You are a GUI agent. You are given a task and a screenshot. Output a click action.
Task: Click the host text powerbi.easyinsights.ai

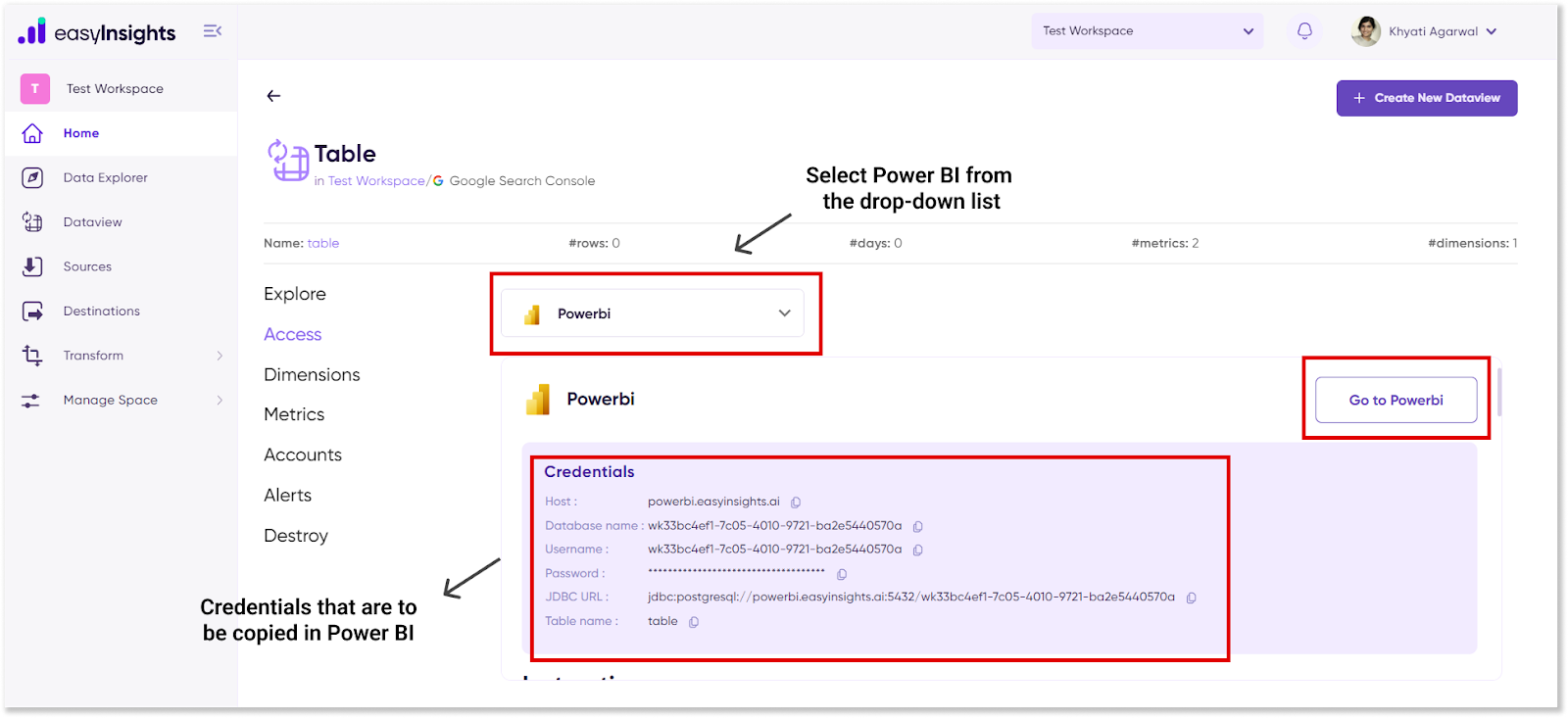click(x=713, y=502)
